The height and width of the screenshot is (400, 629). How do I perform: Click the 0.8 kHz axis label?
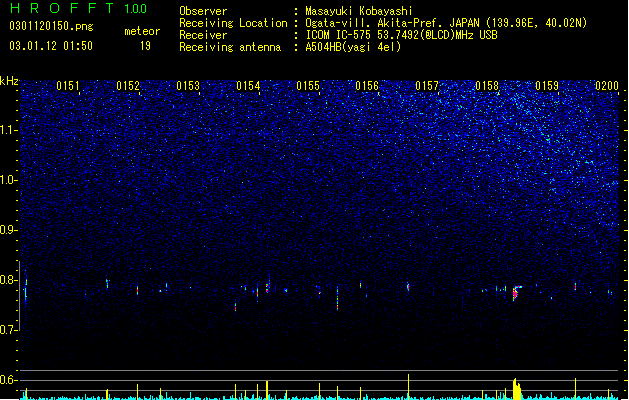(9, 280)
